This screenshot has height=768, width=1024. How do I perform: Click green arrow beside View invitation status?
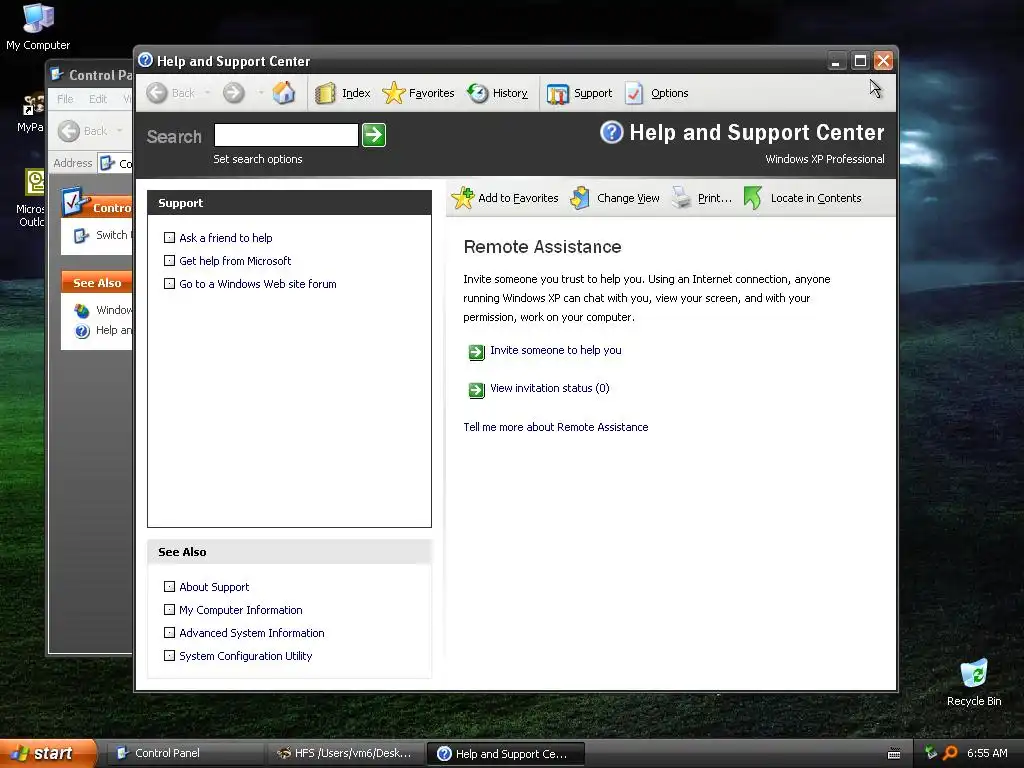pos(477,390)
